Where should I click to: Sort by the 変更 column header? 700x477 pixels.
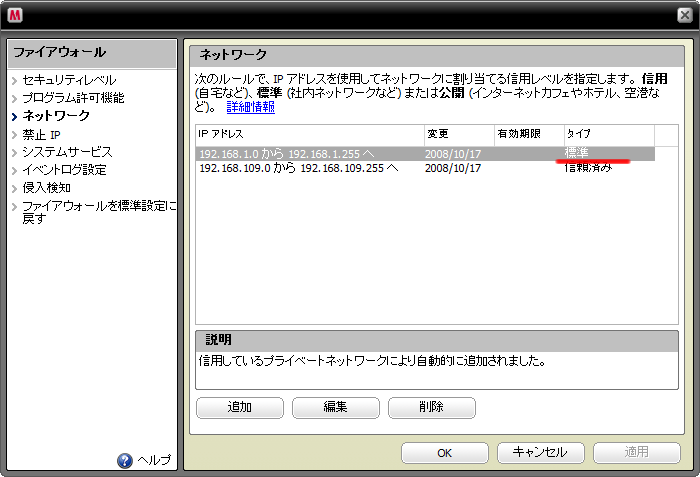pos(458,134)
